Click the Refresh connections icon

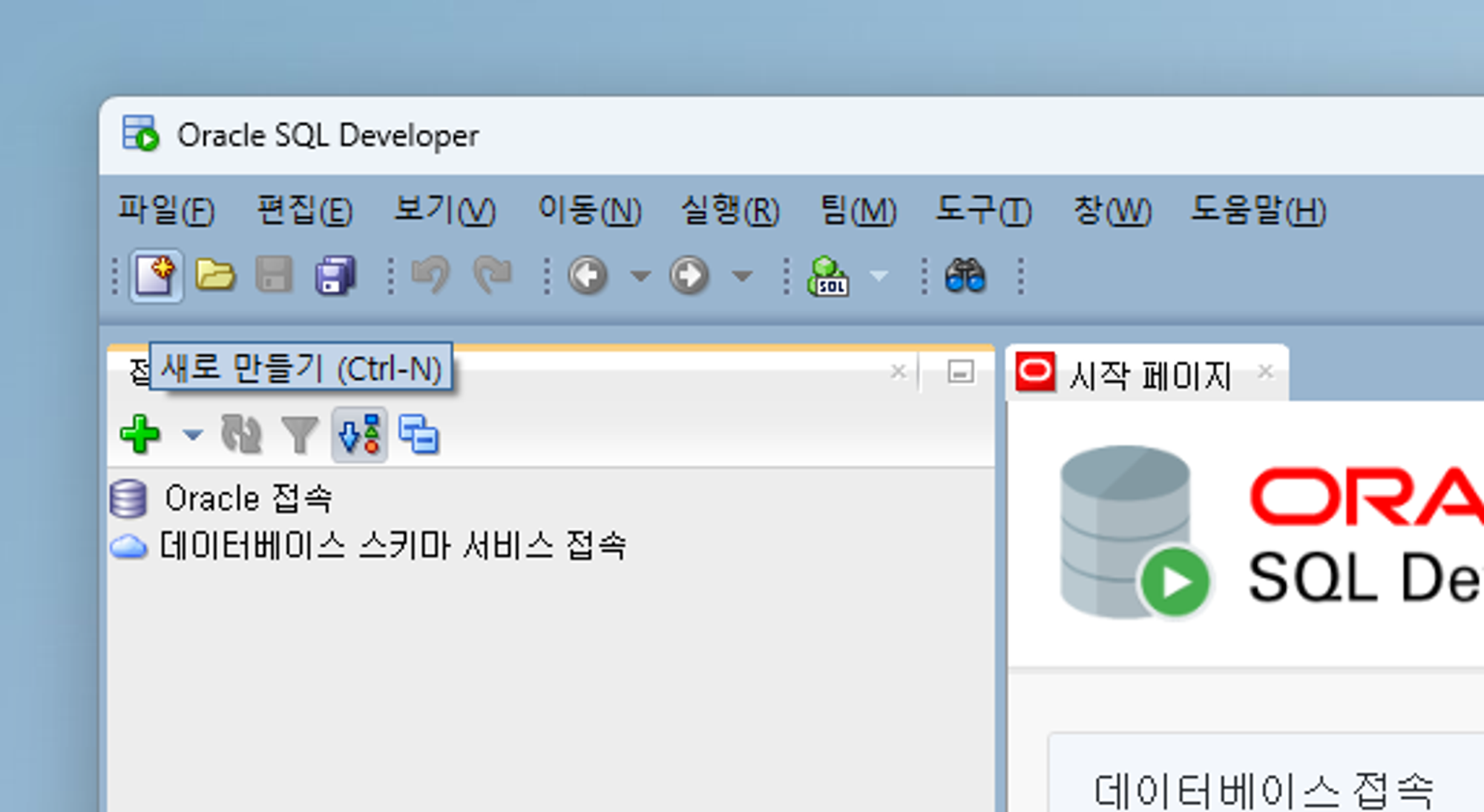(241, 434)
